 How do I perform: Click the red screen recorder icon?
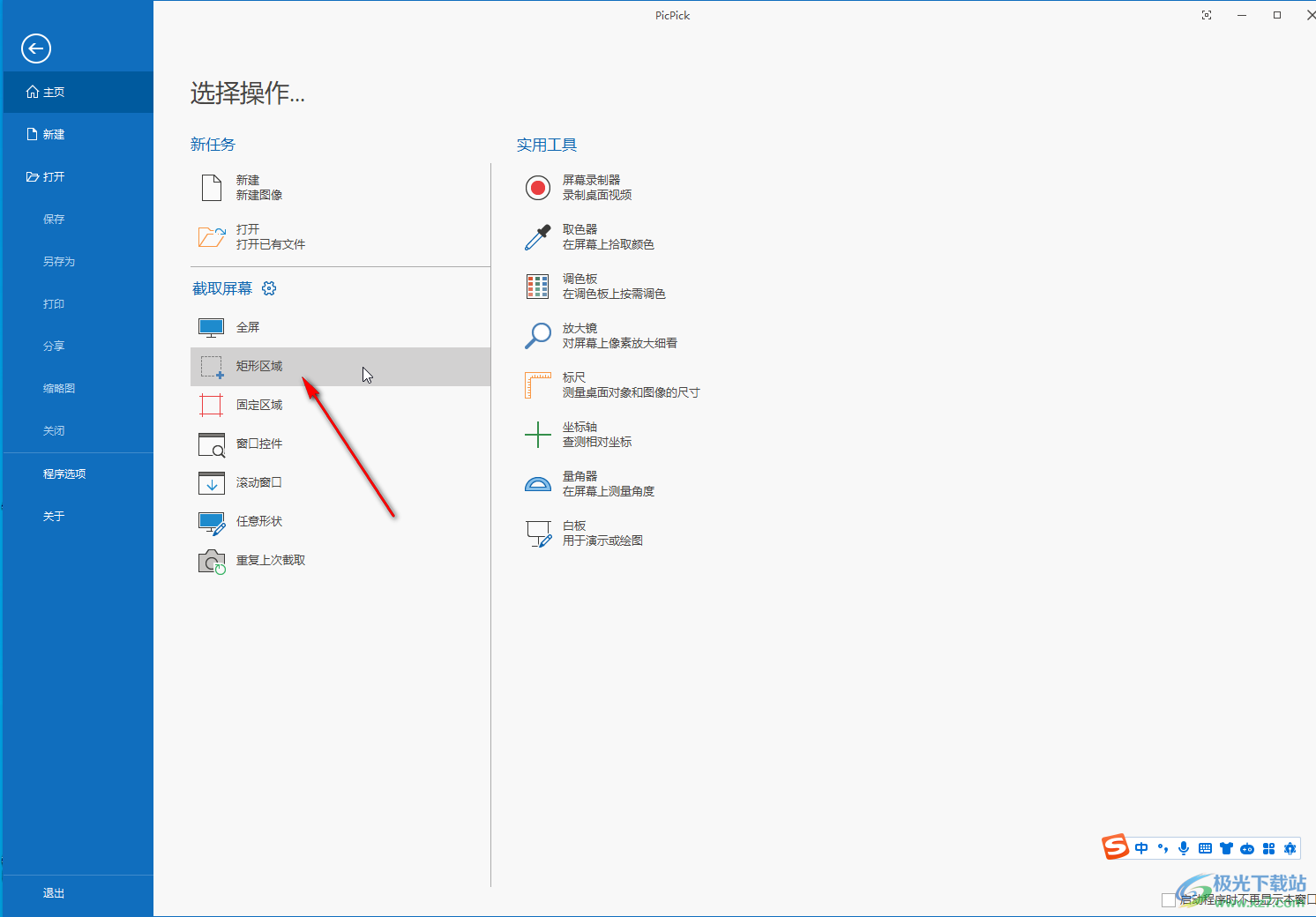click(x=538, y=188)
